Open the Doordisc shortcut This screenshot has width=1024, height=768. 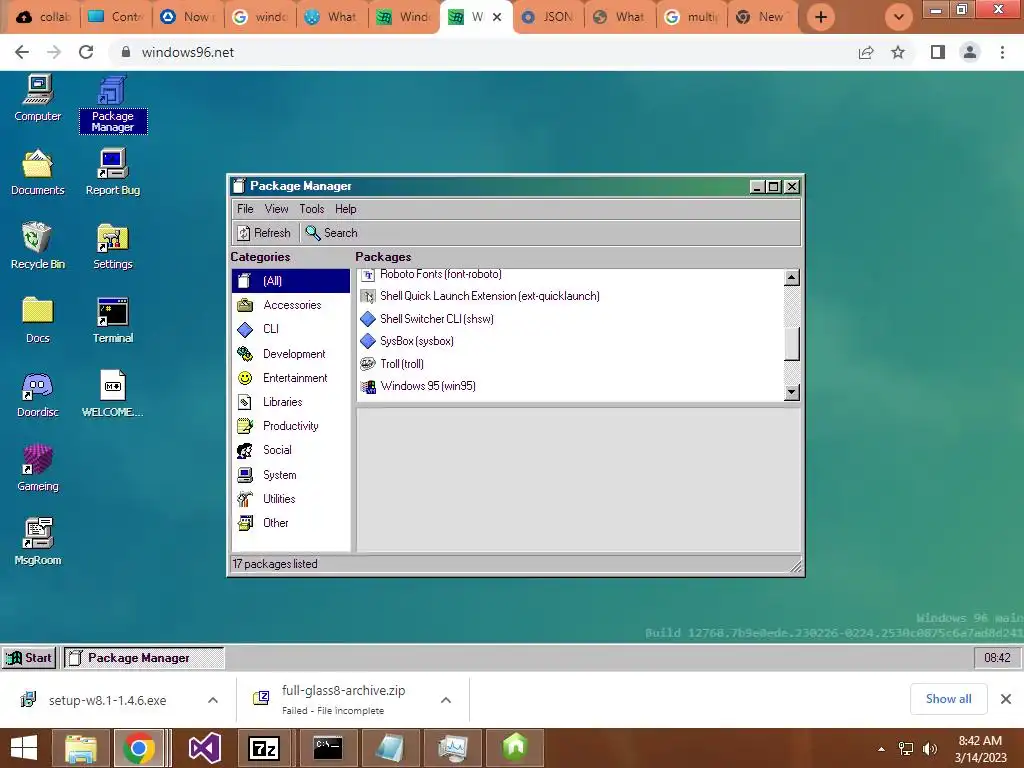[38, 394]
